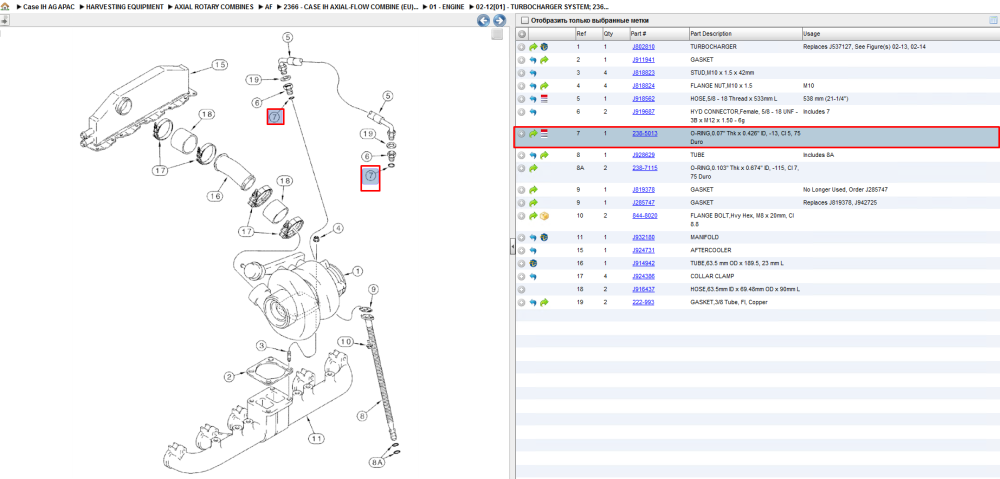The width and height of the screenshot is (1000, 479).
Task: Open part number 222-993 link
Action: pyautogui.click(x=643, y=302)
